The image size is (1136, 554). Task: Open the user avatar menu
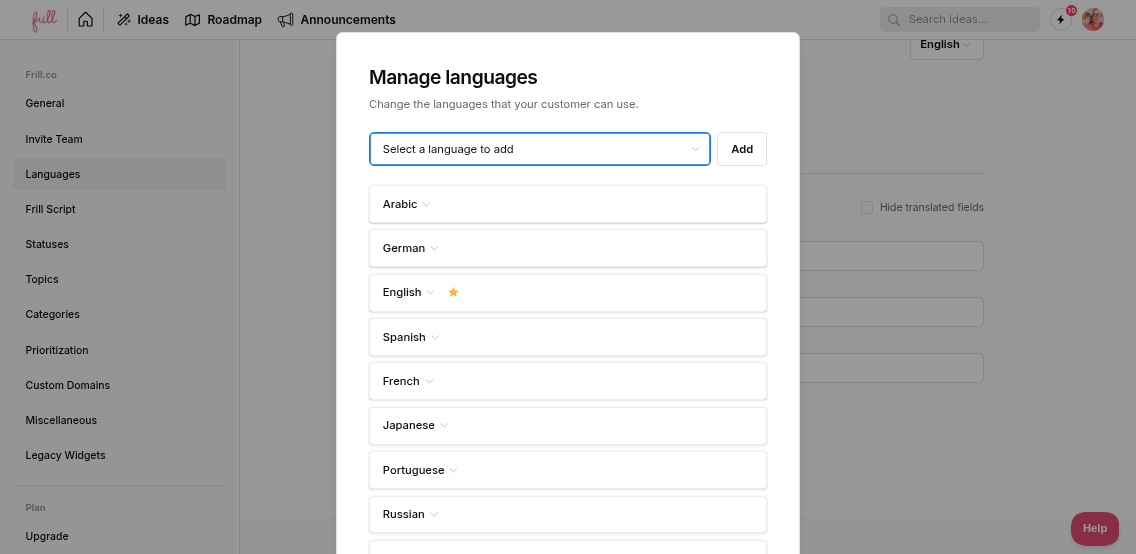pyautogui.click(x=1093, y=20)
